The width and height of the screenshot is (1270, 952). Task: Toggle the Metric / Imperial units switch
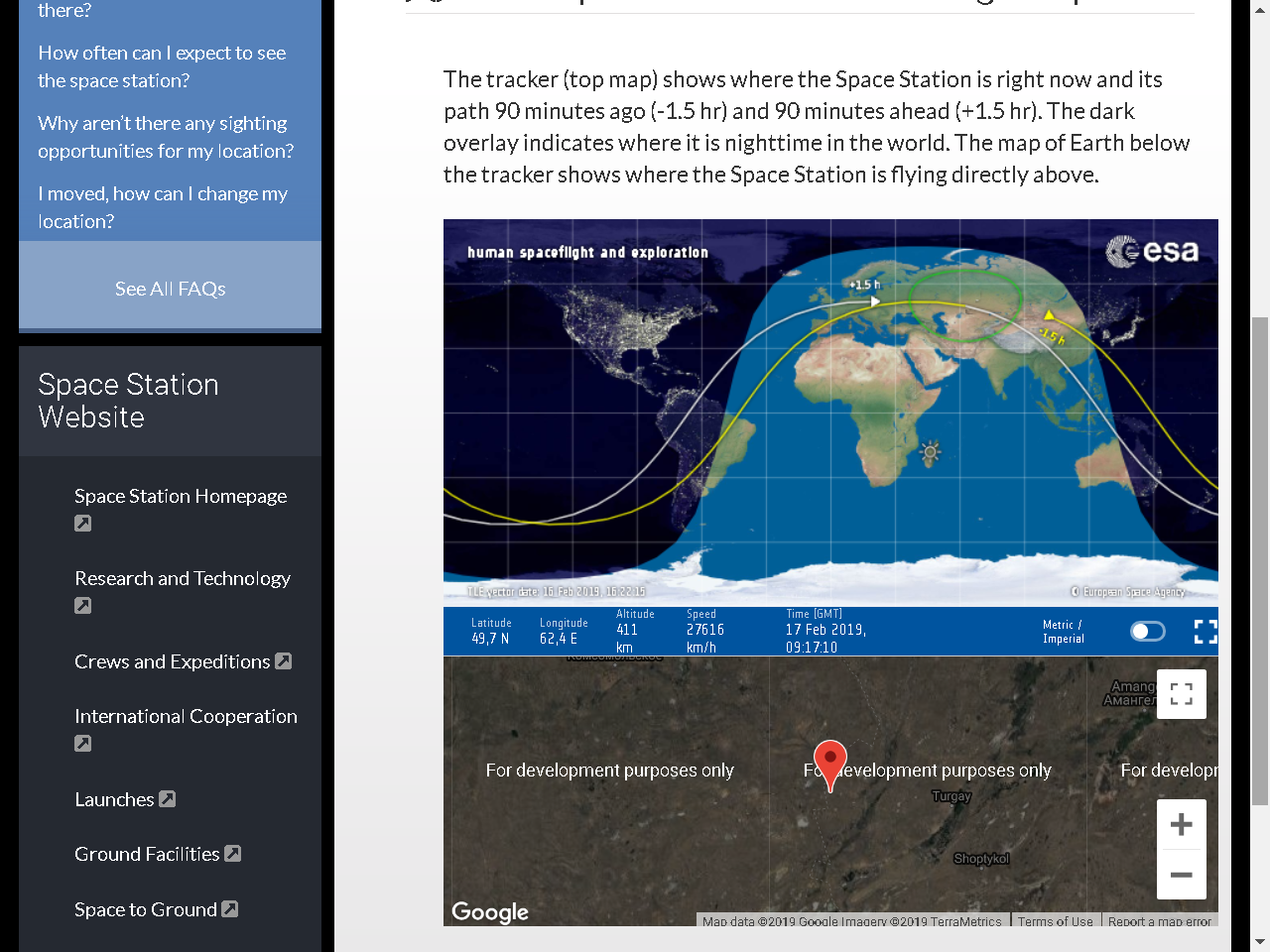point(1148,632)
